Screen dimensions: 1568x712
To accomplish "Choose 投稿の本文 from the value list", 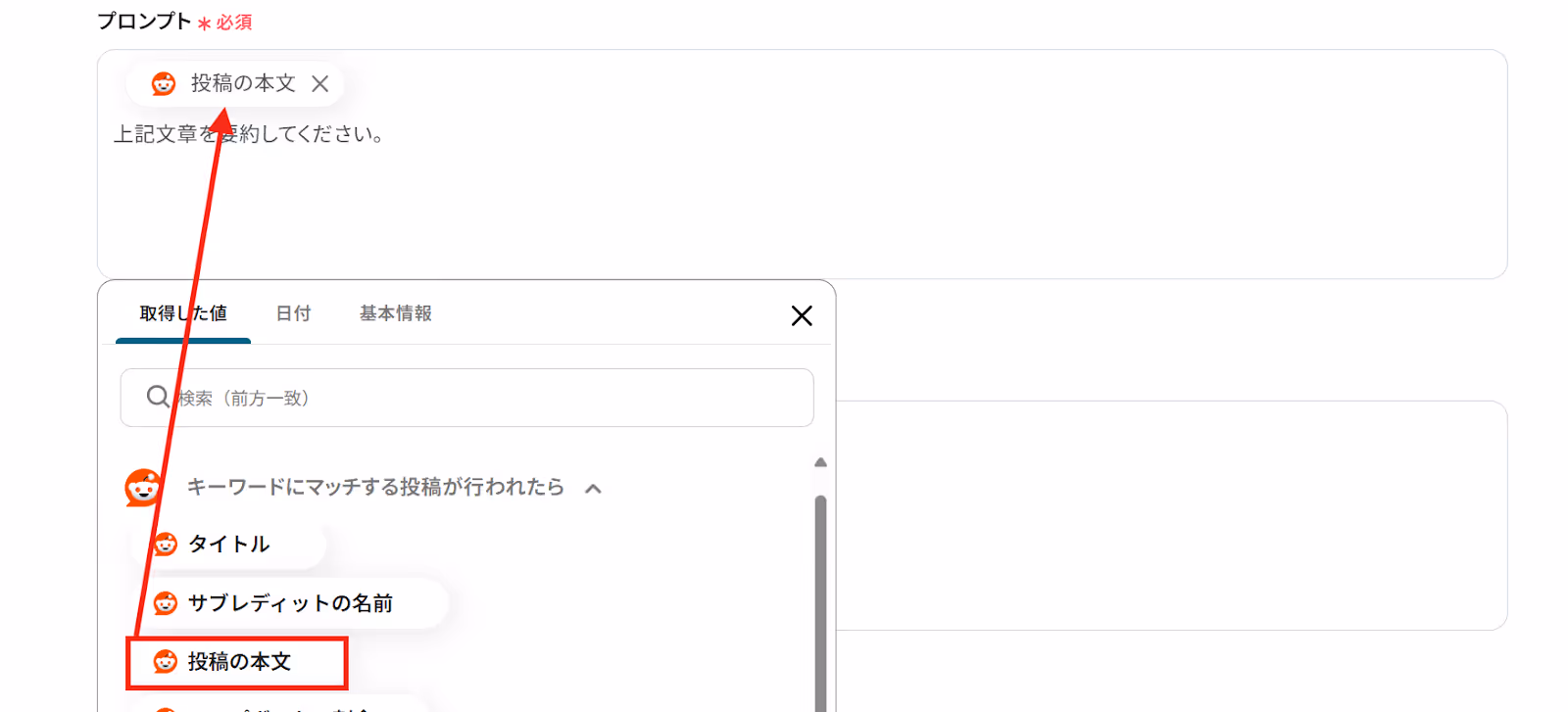I will 237,663.
